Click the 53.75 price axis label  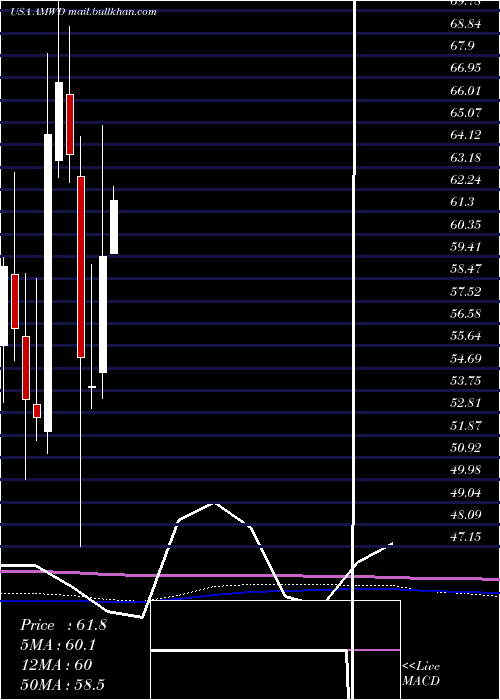(466, 380)
